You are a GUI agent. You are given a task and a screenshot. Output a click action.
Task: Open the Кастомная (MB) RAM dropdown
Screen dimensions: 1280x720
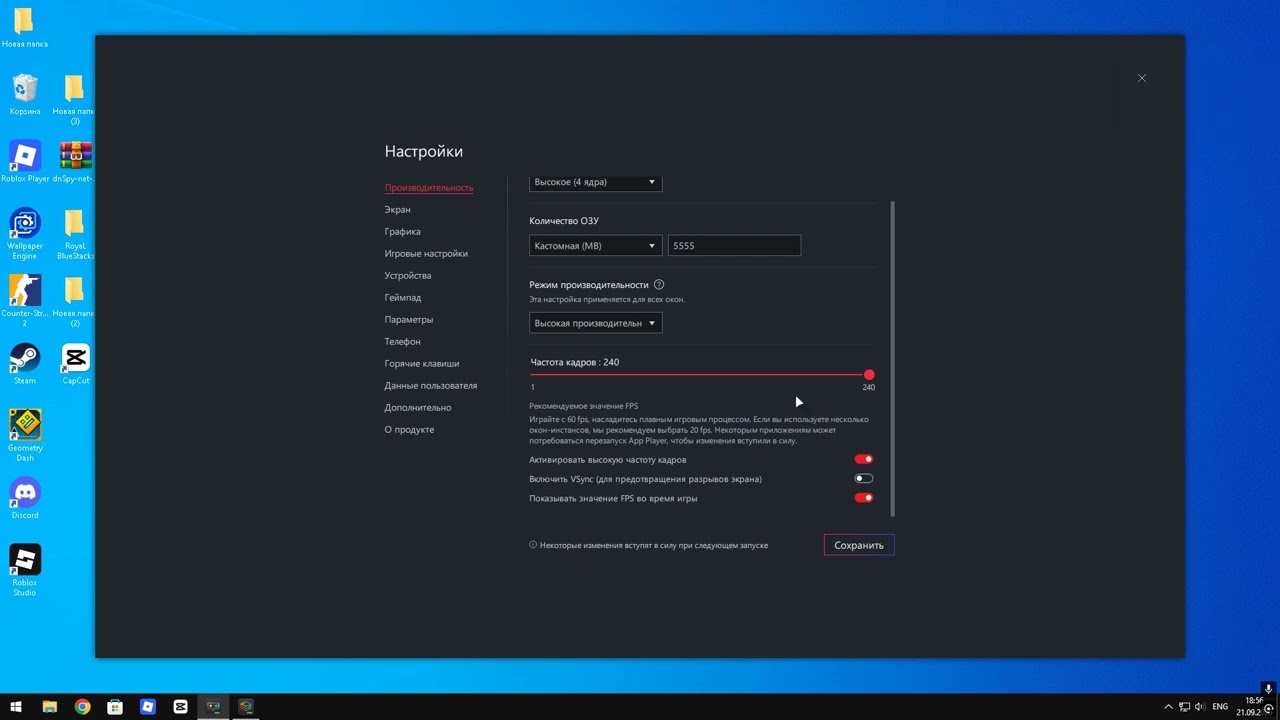tap(595, 245)
